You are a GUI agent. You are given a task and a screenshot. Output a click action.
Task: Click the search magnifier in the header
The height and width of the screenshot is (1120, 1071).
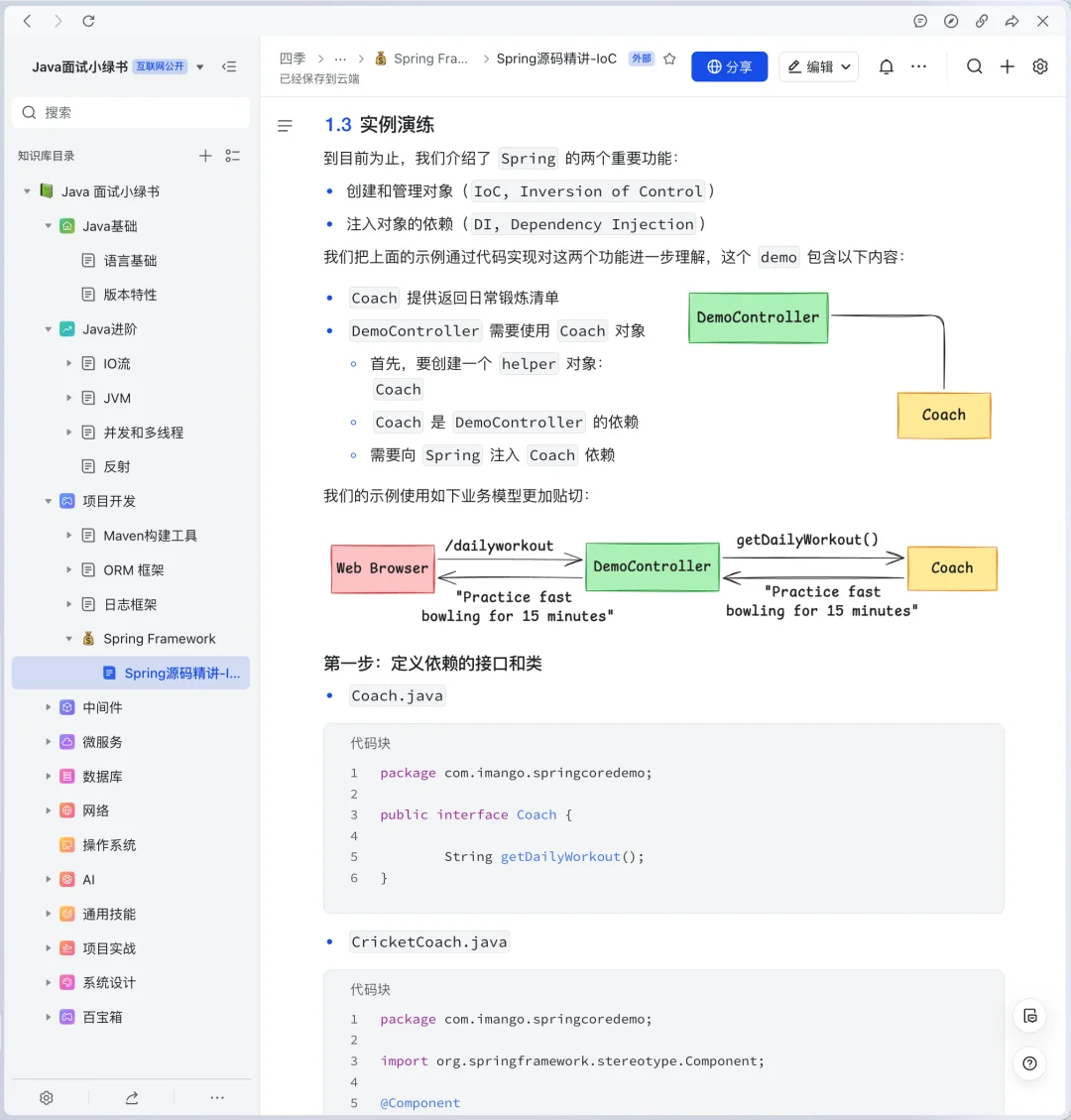click(975, 66)
